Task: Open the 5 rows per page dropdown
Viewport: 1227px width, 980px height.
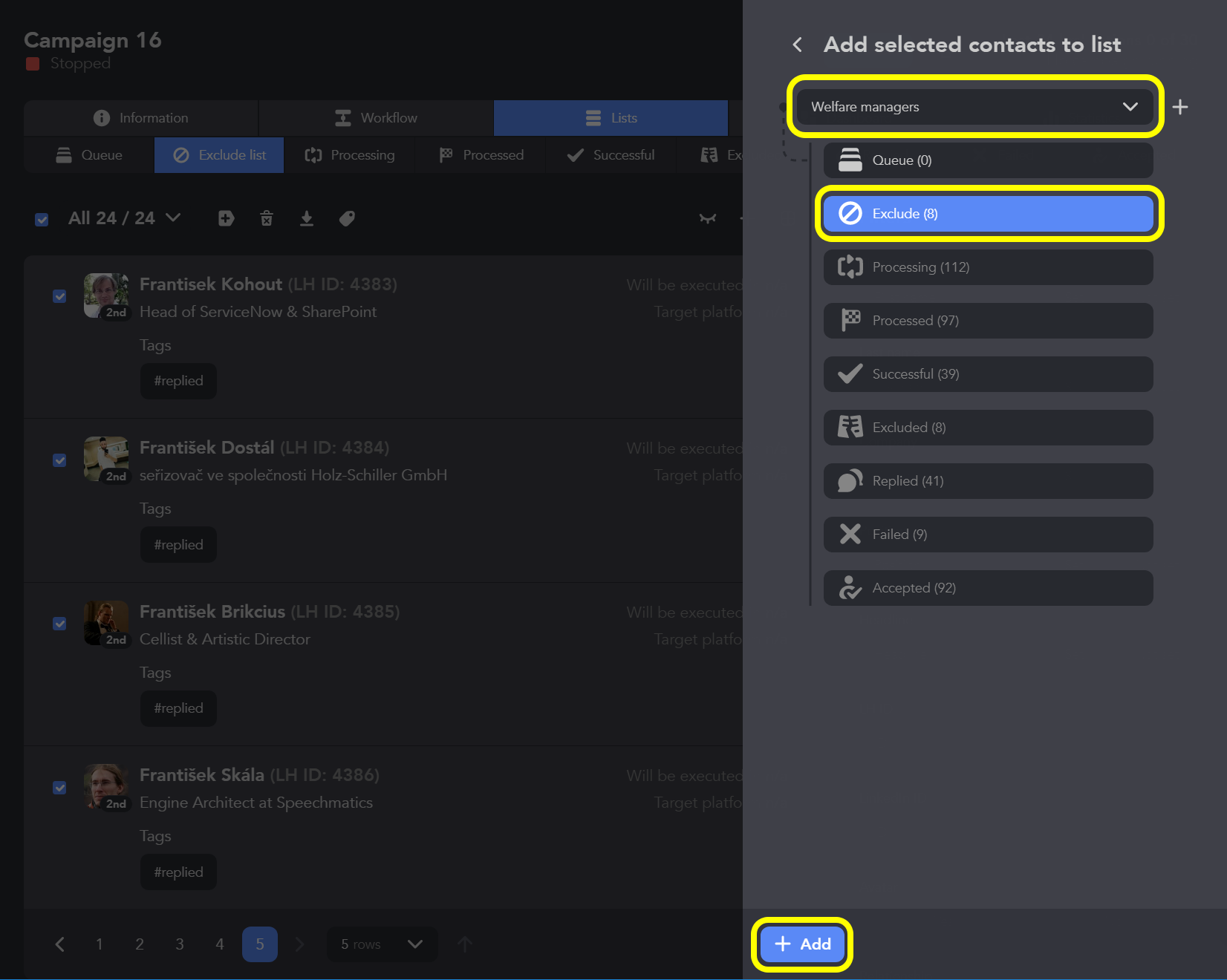Action: tap(381, 944)
